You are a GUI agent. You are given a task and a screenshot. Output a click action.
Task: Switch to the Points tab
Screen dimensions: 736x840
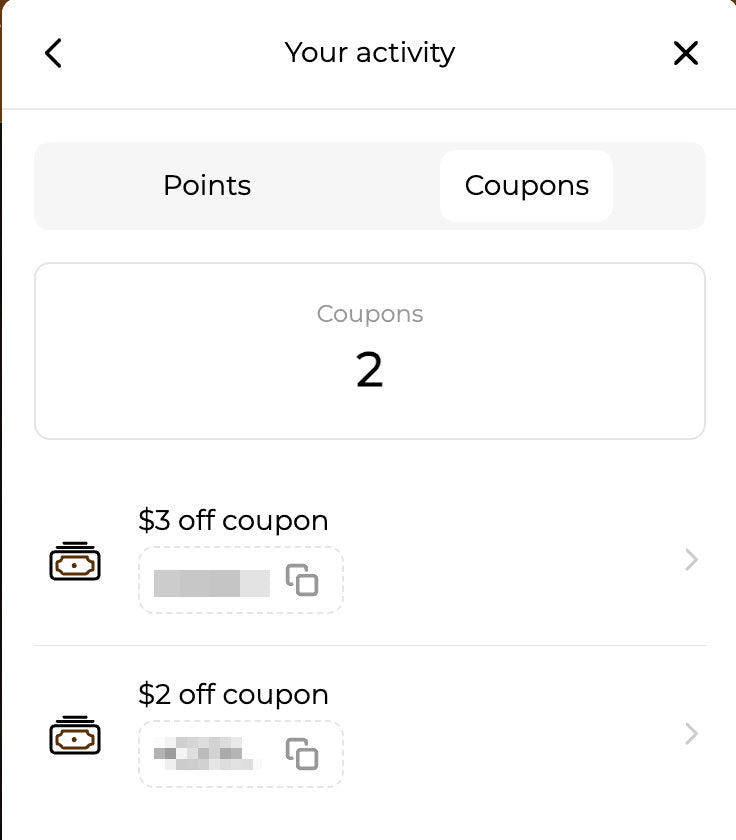point(207,185)
